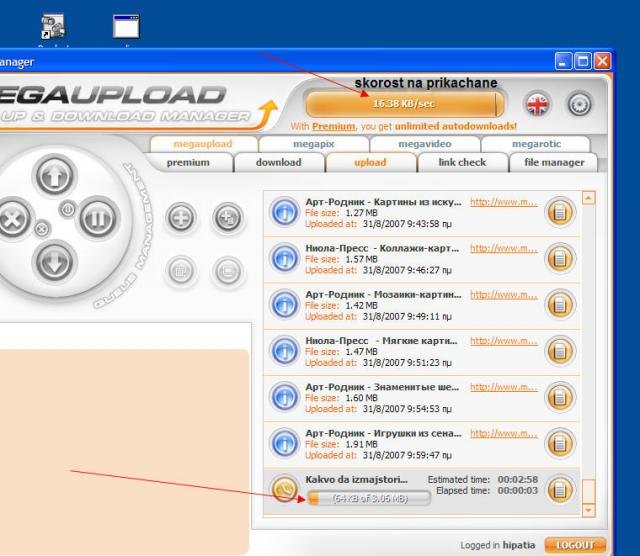
Task: Click the add-multiple-files icon with plus and pages
Action: point(228,218)
